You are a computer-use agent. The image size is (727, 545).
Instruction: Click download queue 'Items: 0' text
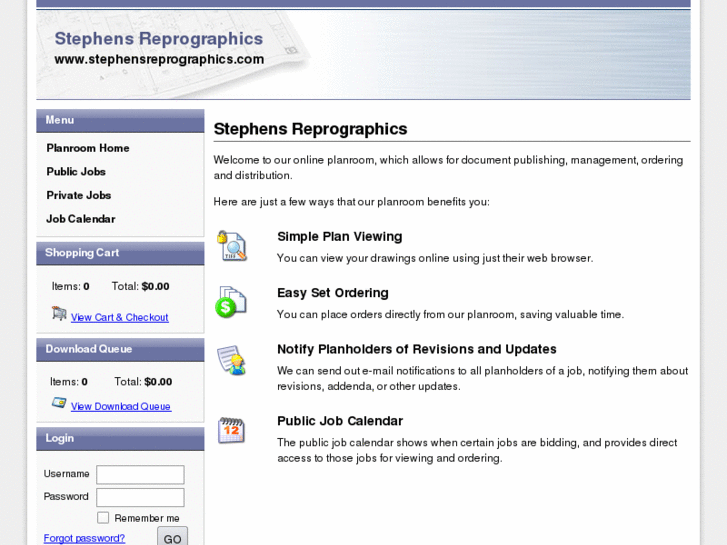pyautogui.click(x=69, y=382)
